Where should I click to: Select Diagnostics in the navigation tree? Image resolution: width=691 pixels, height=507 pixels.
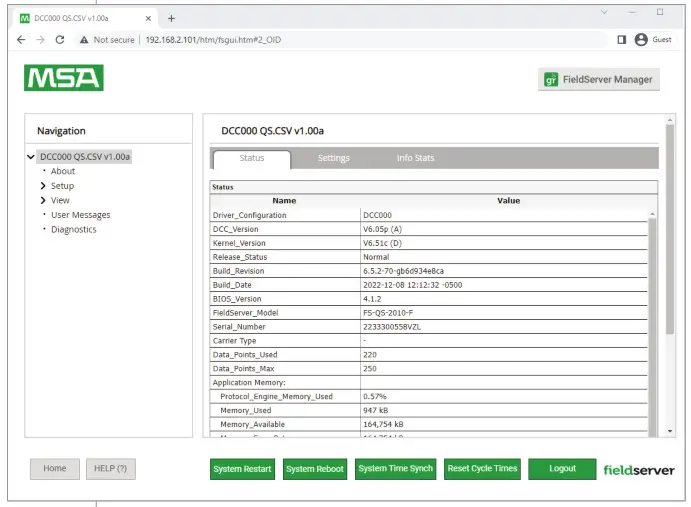coord(74,229)
